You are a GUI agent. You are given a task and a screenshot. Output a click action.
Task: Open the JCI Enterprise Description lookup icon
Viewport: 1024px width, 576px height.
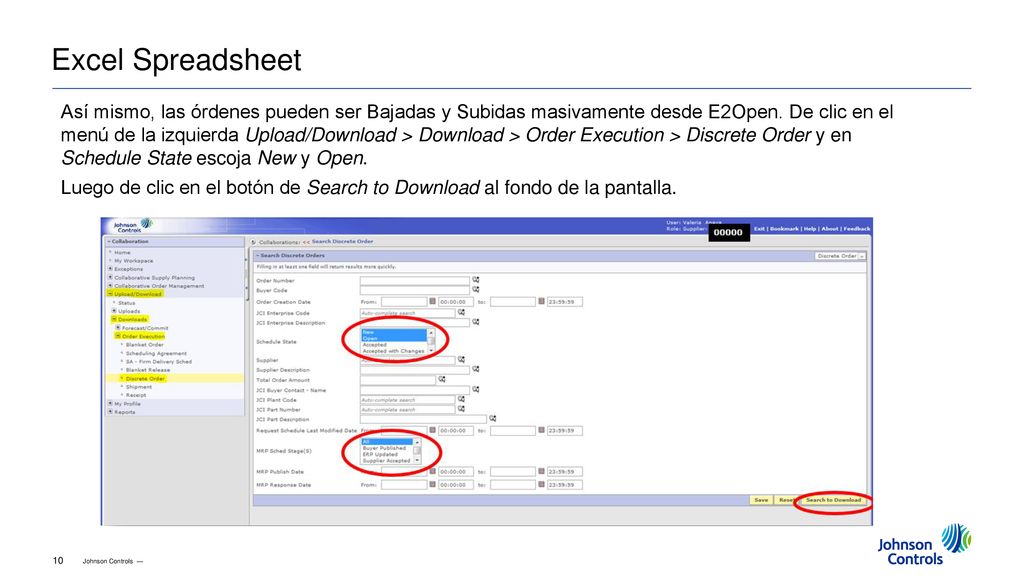tap(475, 321)
